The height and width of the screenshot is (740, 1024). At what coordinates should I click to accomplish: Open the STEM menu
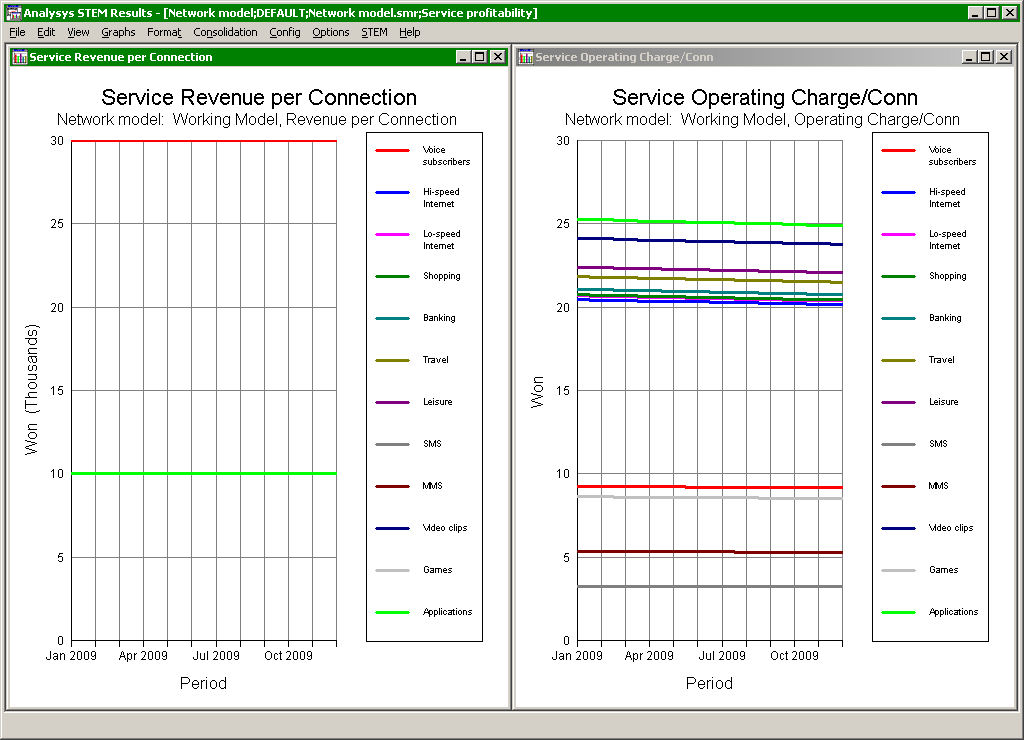point(374,32)
